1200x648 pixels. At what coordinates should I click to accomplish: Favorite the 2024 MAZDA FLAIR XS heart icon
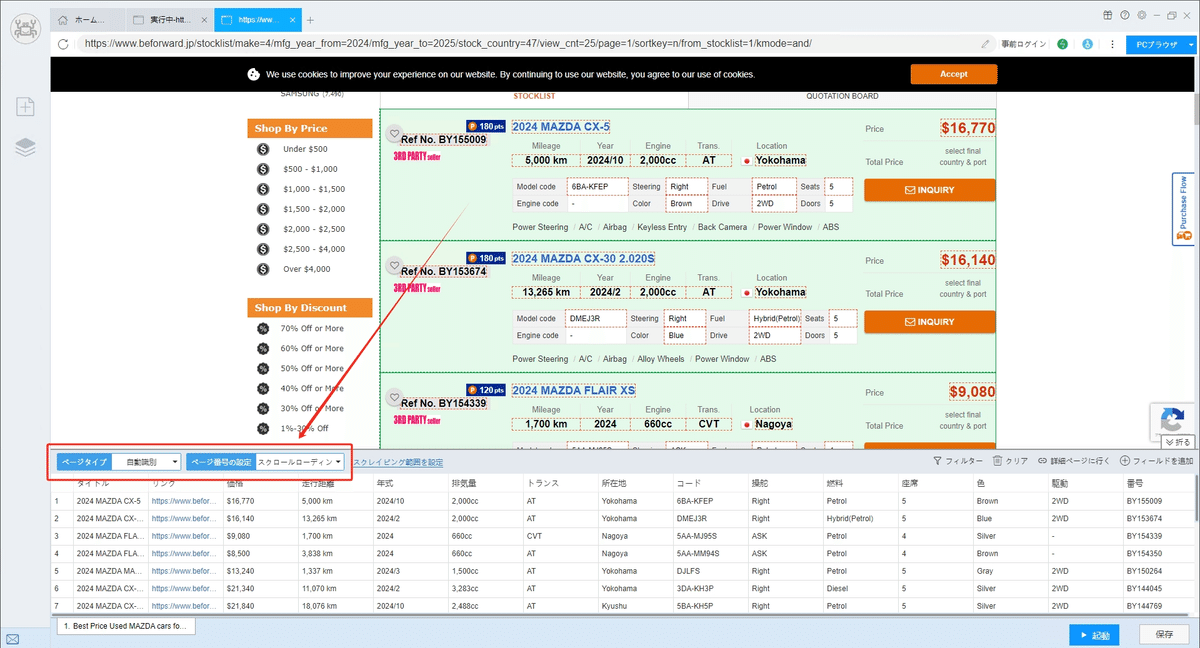click(395, 396)
